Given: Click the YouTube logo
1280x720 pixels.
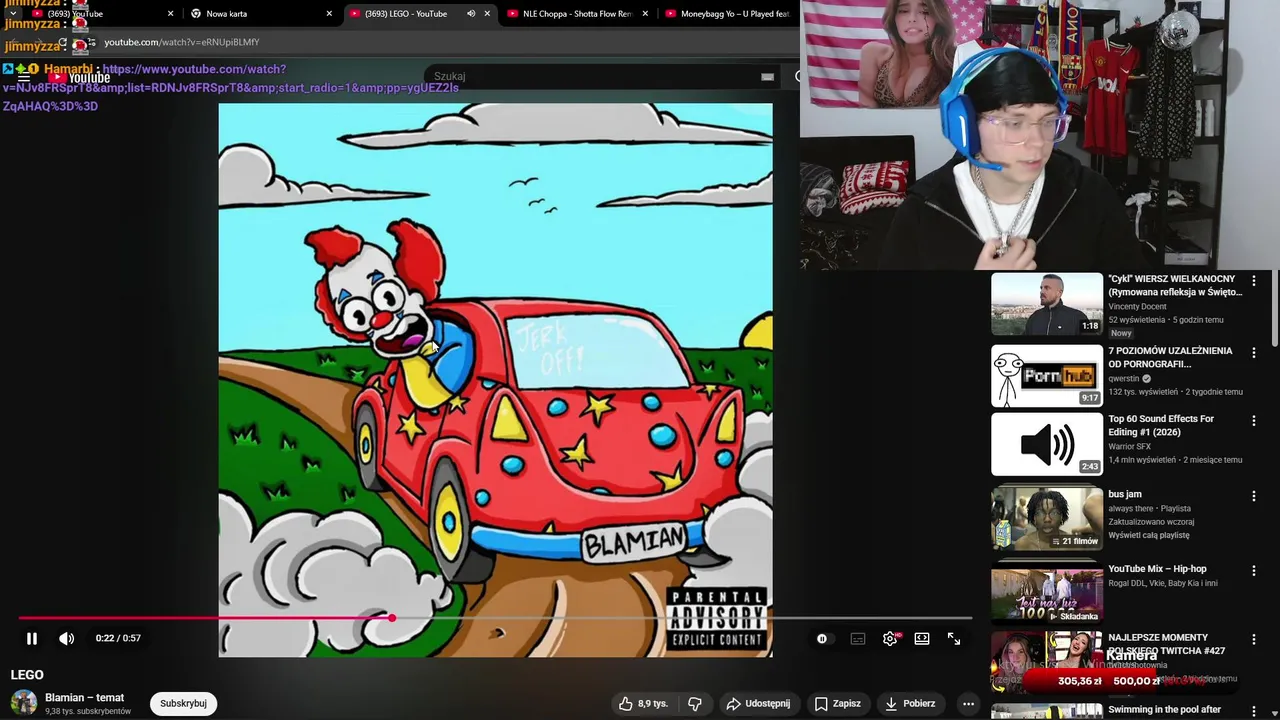Looking at the screenshot, I should tap(78, 77).
